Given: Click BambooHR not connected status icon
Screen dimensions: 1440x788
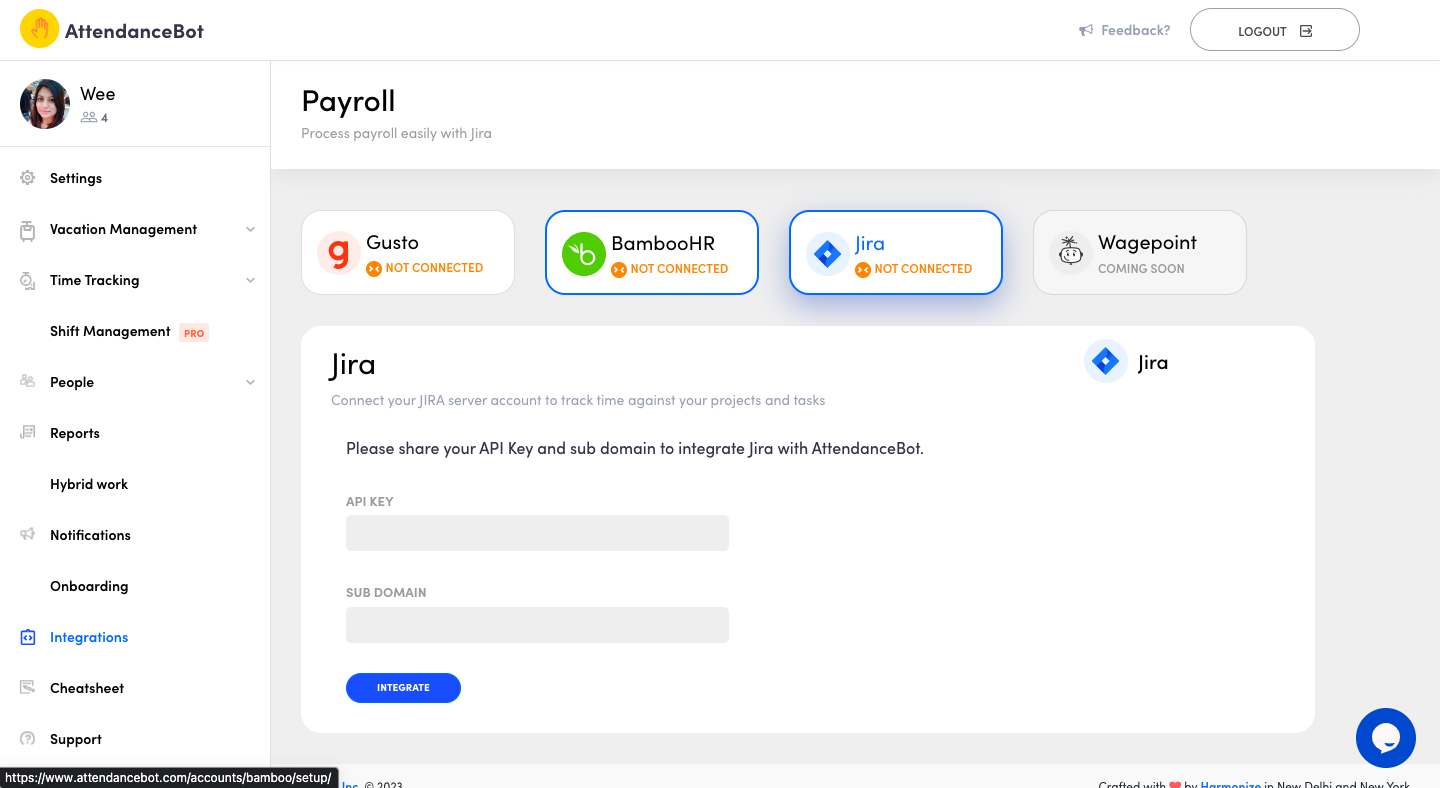Looking at the screenshot, I should point(619,269).
